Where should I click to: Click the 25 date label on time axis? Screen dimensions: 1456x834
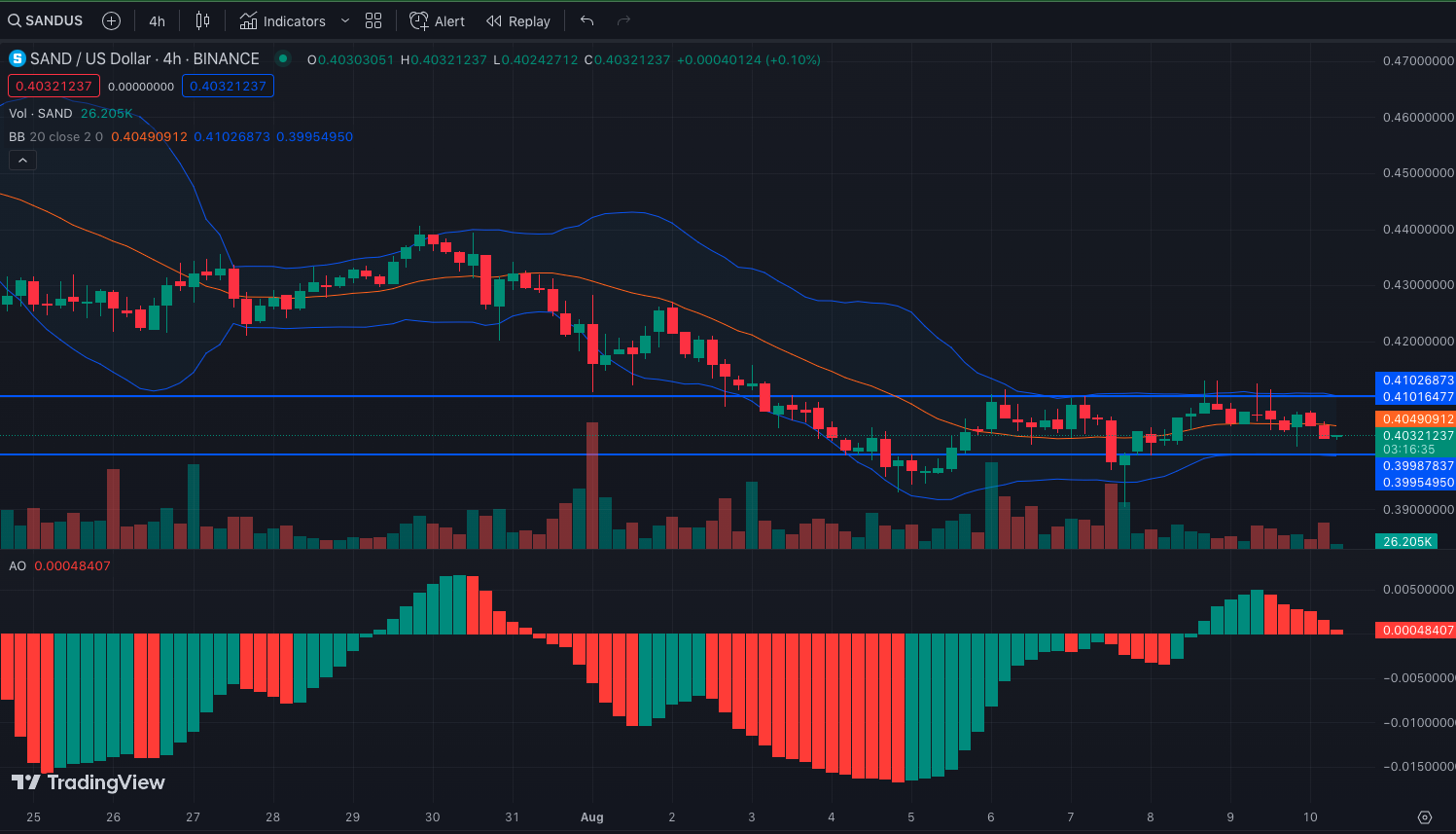[33, 816]
